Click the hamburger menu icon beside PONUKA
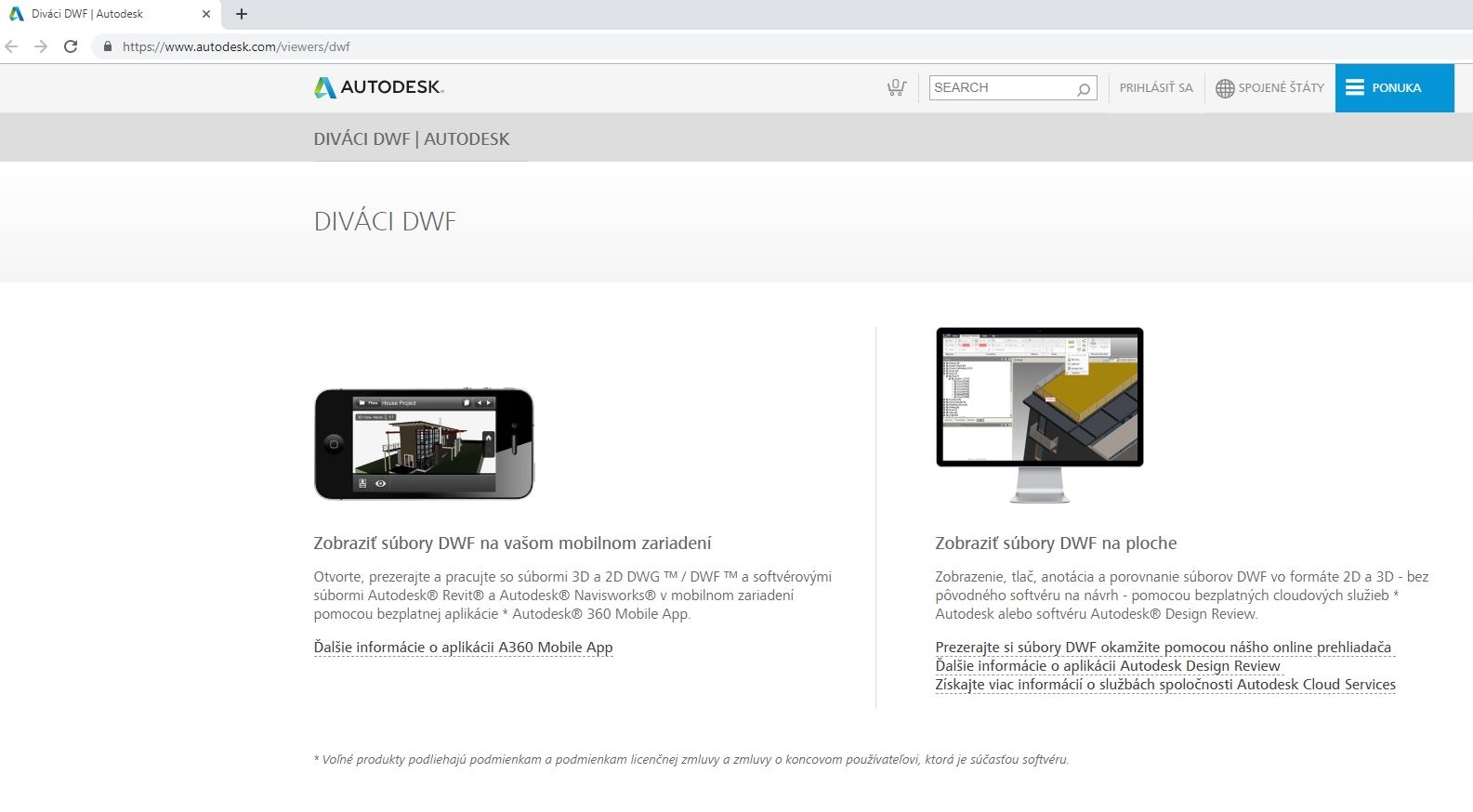 click(x=1354, y=87)
